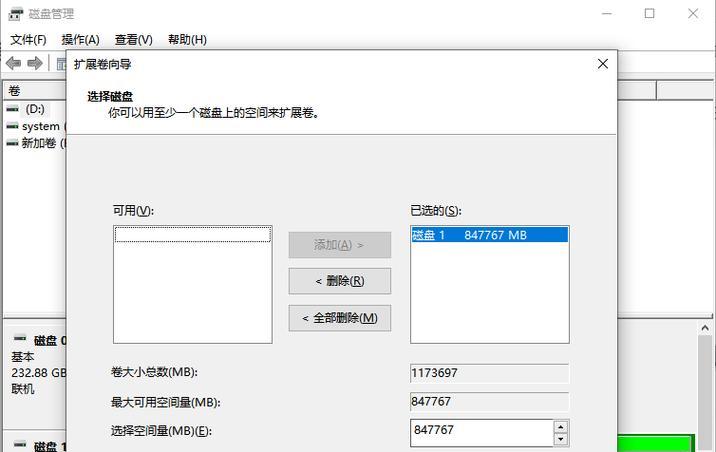The width and height of the screenshot is (716, 452).
Task: Click the 磁盘管理 title bar app icon
Action: (x=16, y=14)
